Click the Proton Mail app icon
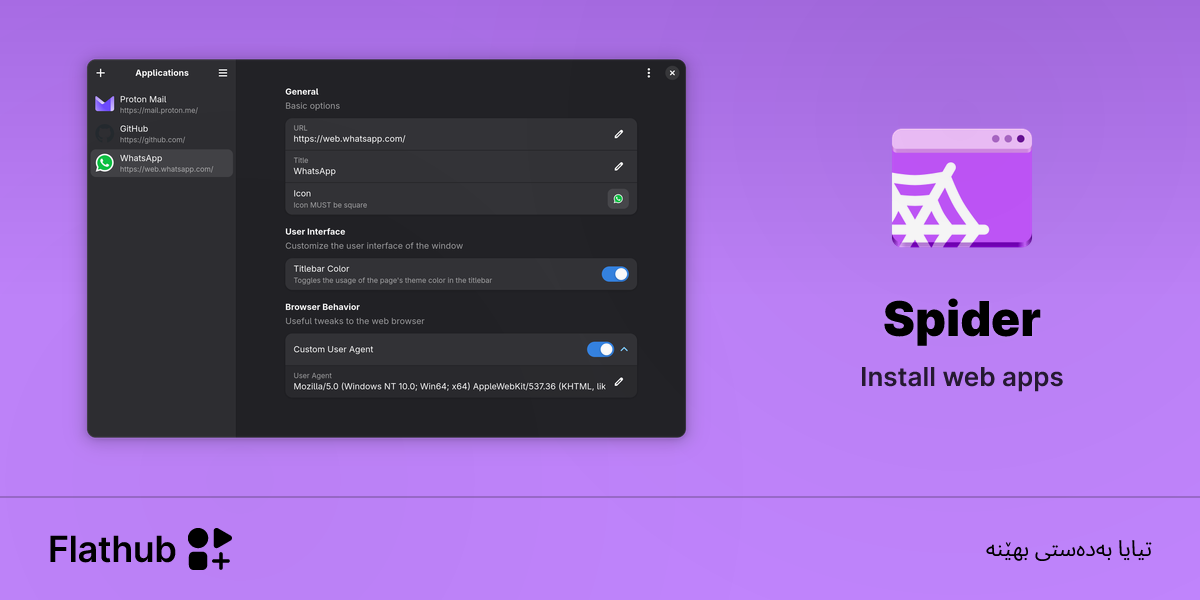The width and height of the screenshot is (1200, 600). coord(105,104)
